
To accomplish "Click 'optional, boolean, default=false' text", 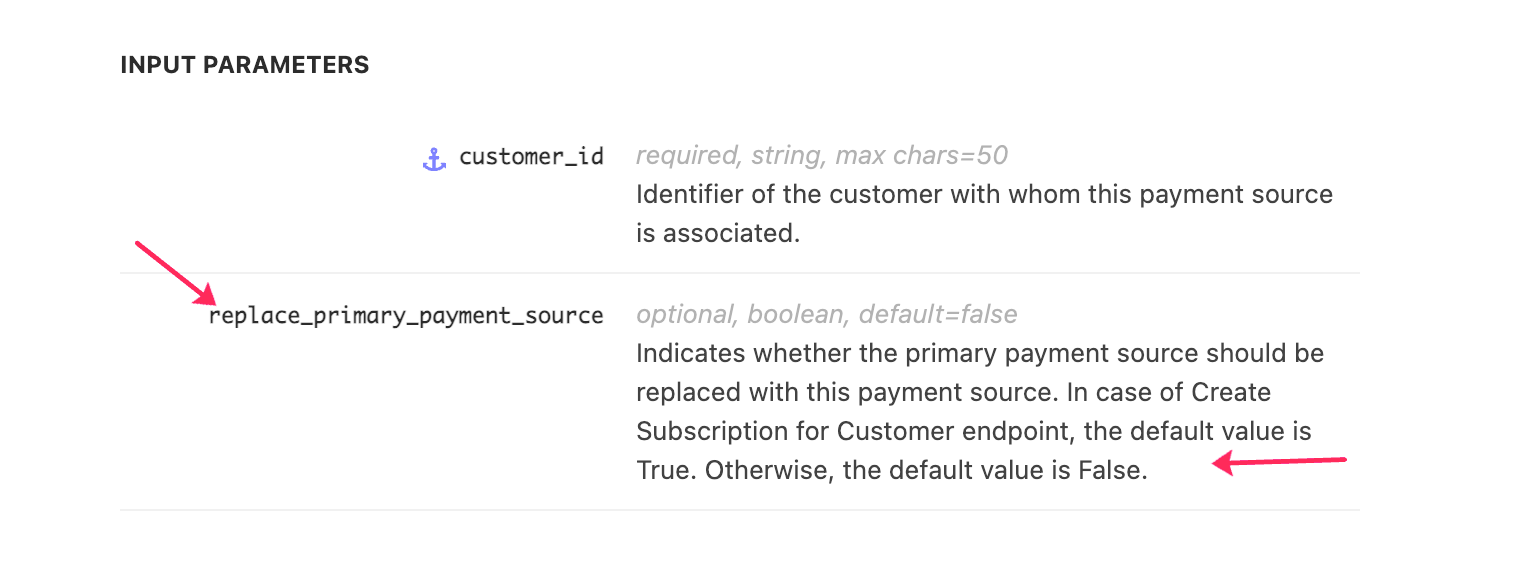I will (x=827, y=315).
